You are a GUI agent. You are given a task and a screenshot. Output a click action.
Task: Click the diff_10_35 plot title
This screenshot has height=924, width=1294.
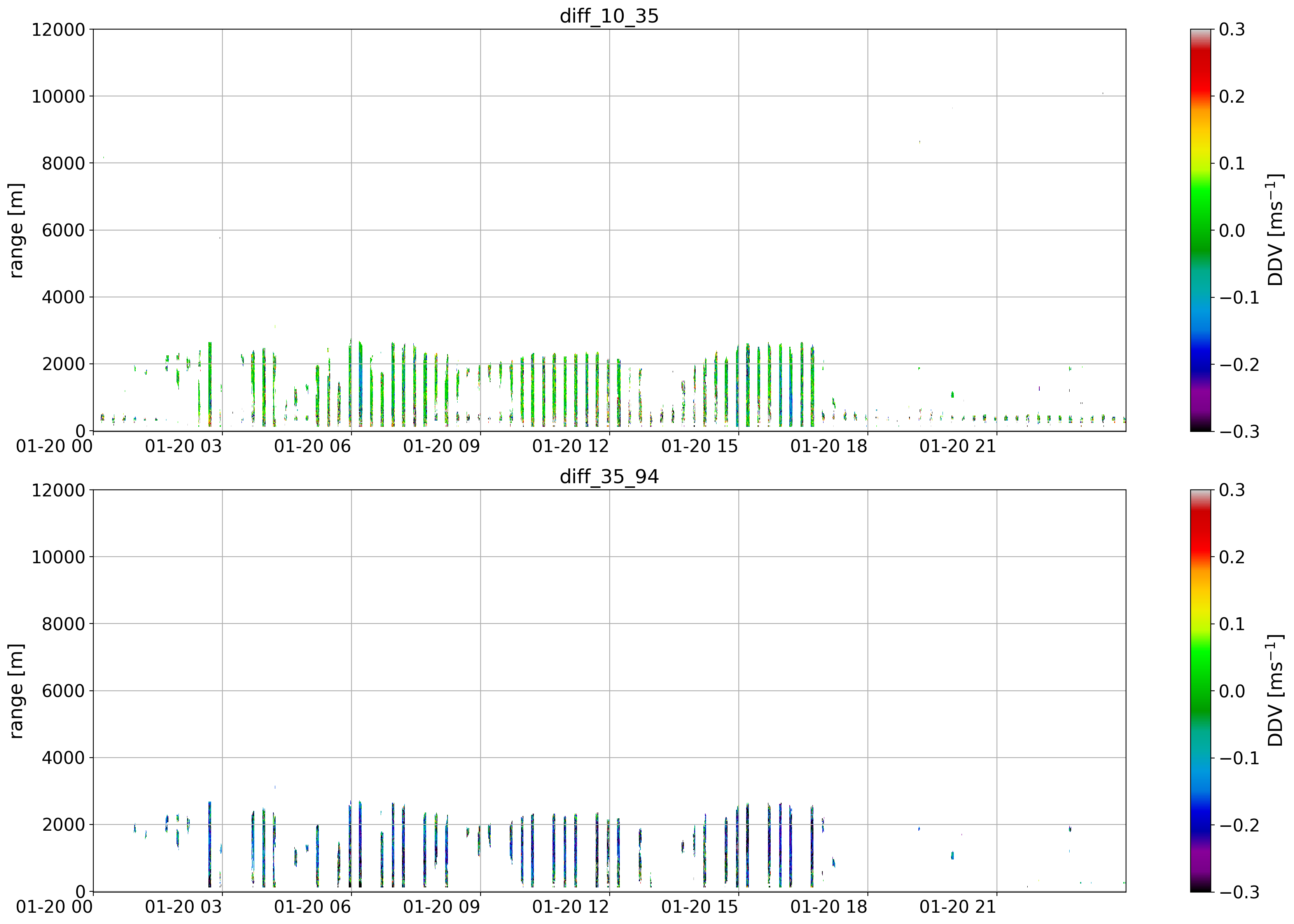pyautogui.click(x=609, y=16)
